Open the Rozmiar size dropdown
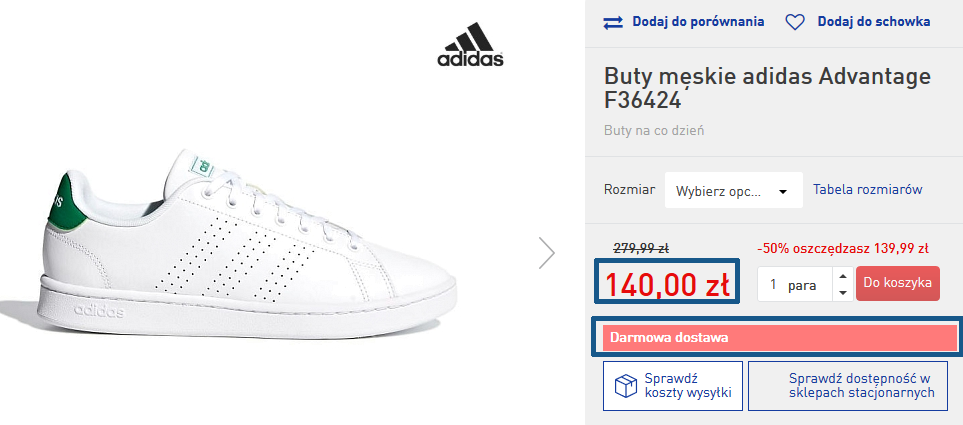 [733, 190]
